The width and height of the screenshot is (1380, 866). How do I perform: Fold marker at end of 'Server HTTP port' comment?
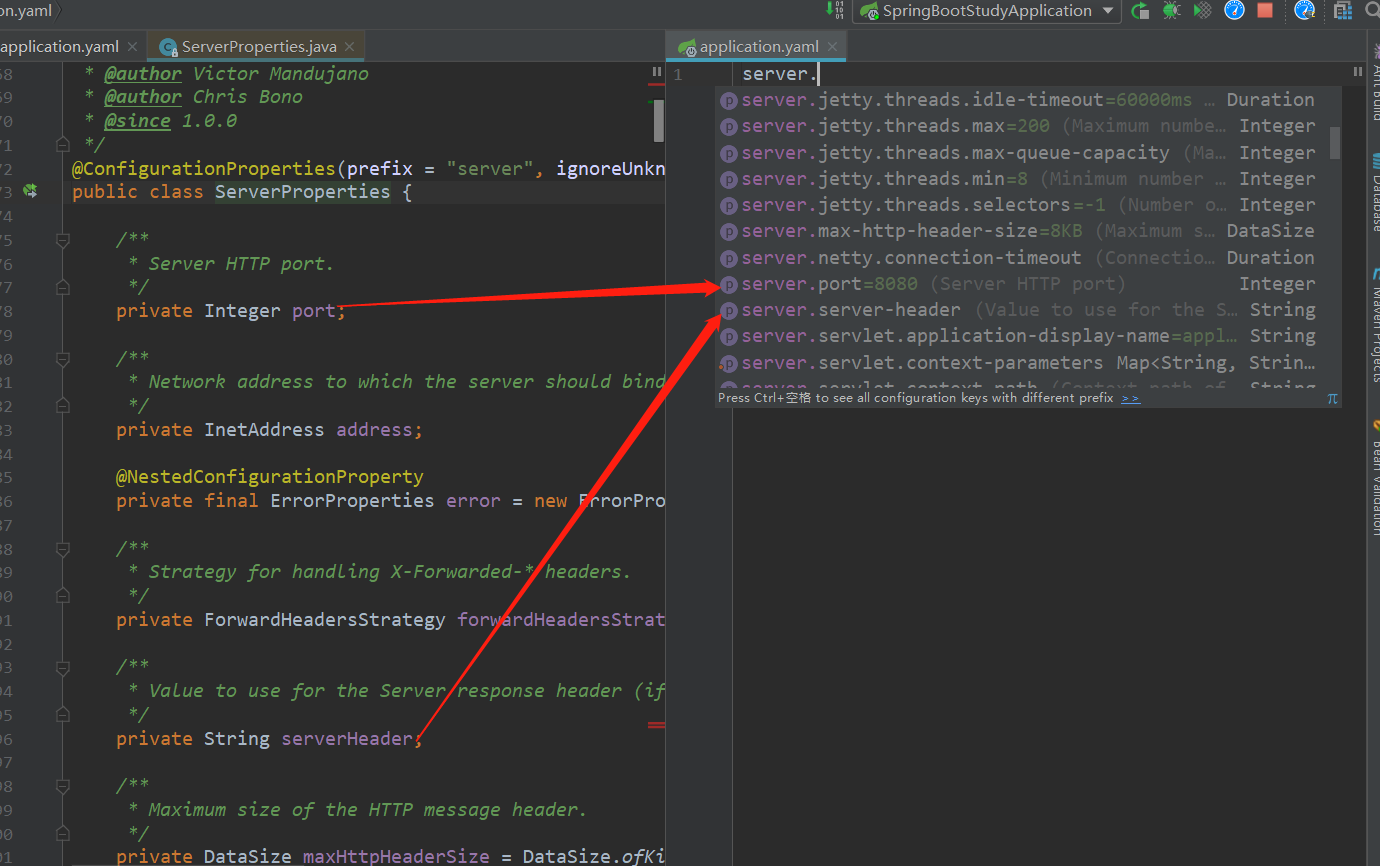pyautogui.click(x=63, y=288)
